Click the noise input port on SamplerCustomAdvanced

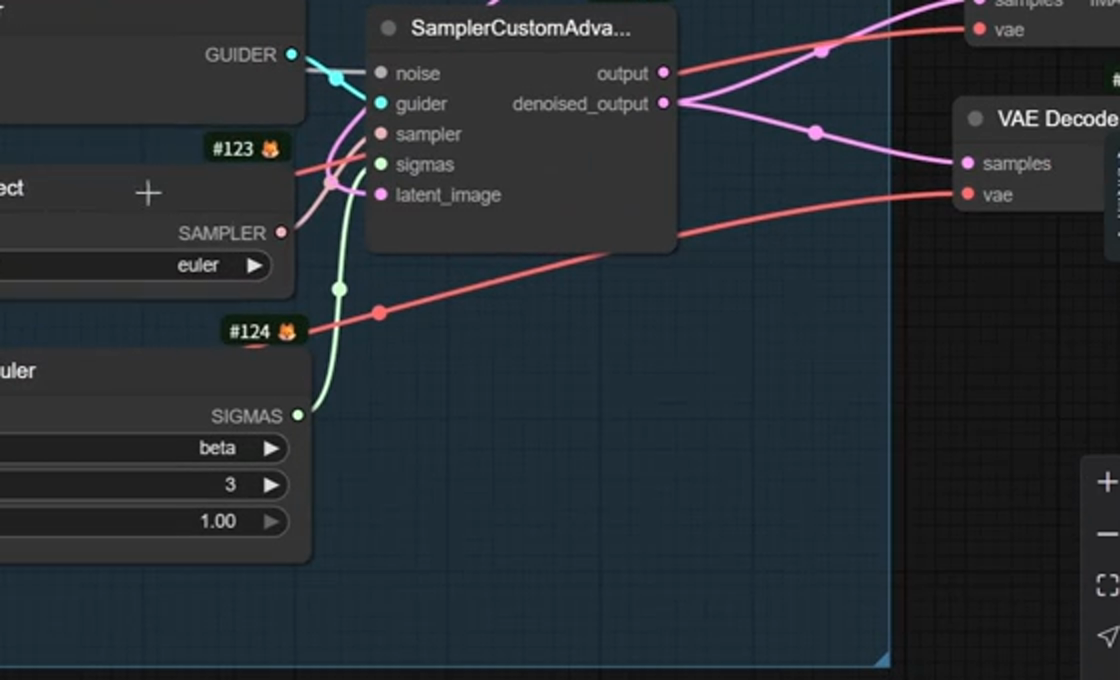tap(381, 73)
